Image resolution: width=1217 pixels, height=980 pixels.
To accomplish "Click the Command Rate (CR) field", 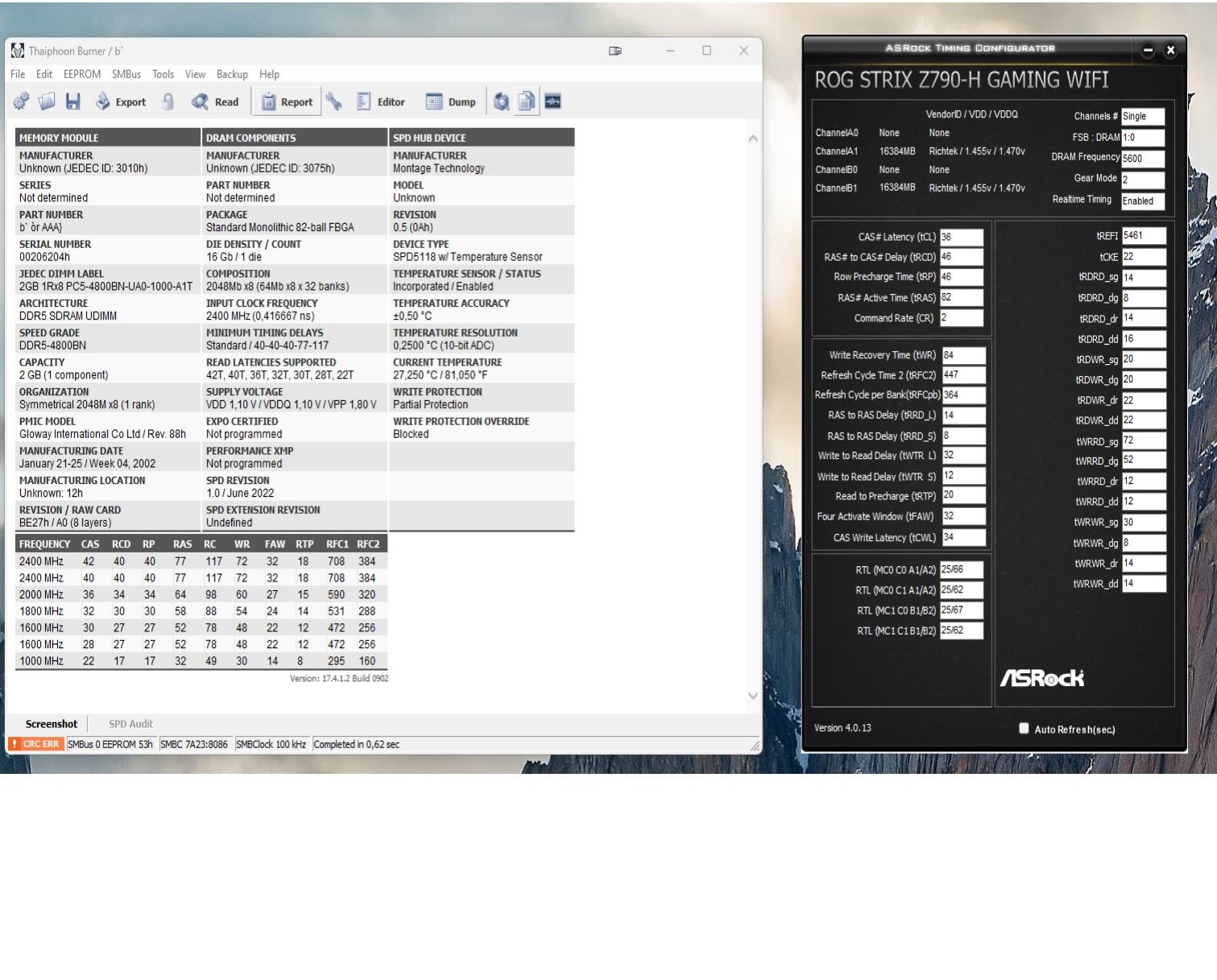I will click(x=962, y=318).
